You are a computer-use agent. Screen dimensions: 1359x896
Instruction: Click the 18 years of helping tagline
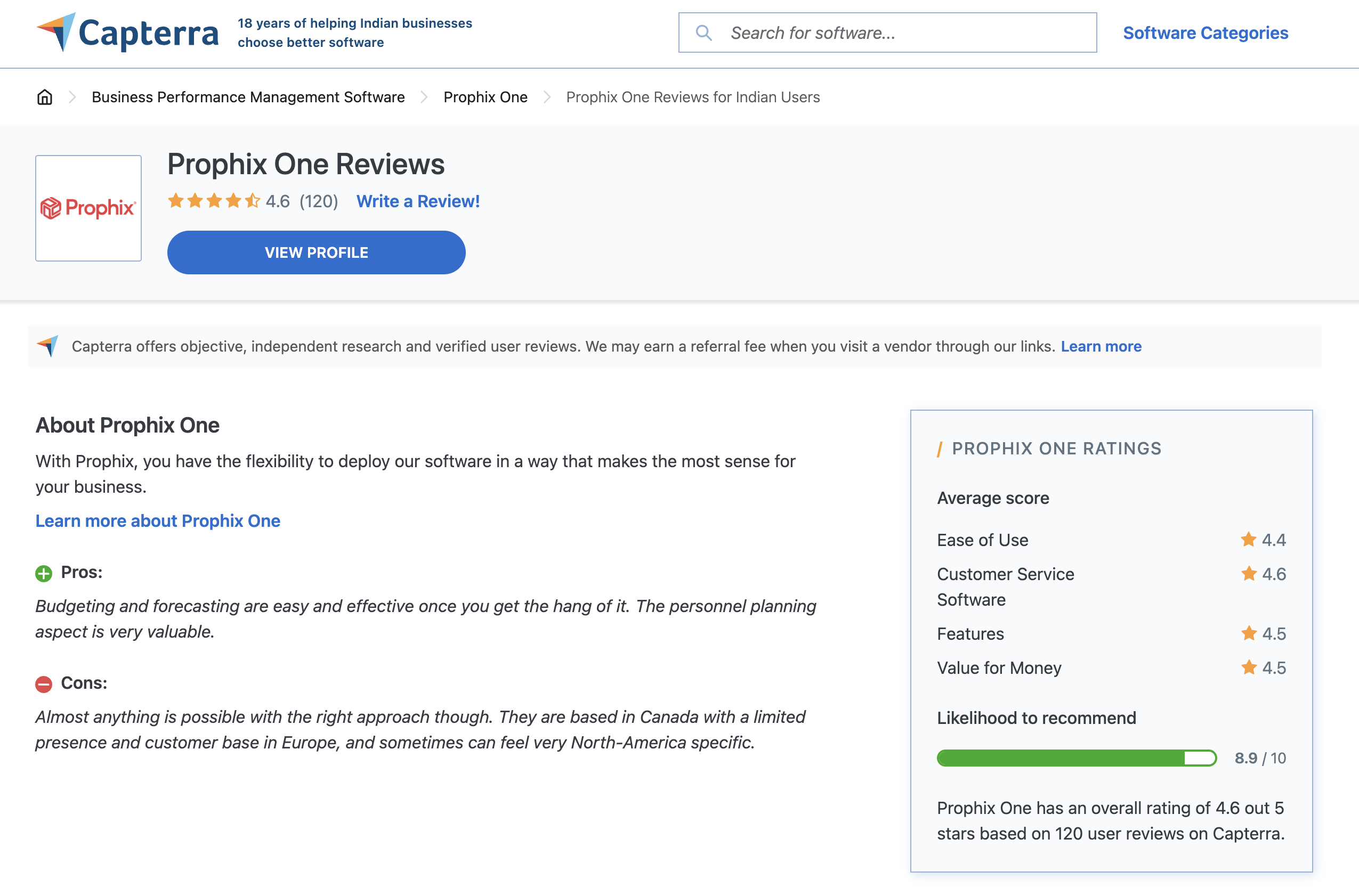354,32
